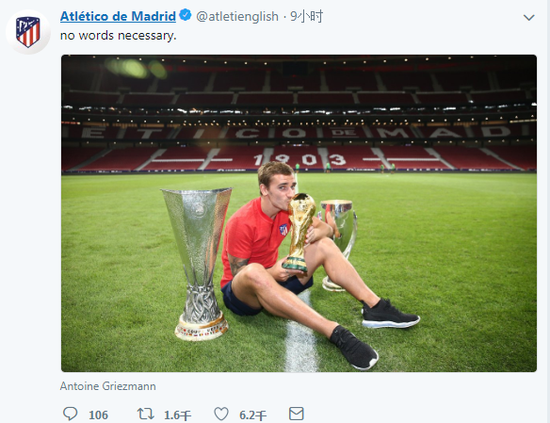
Task: Open the @atletienglish handle link
Action: click(237, 16)
